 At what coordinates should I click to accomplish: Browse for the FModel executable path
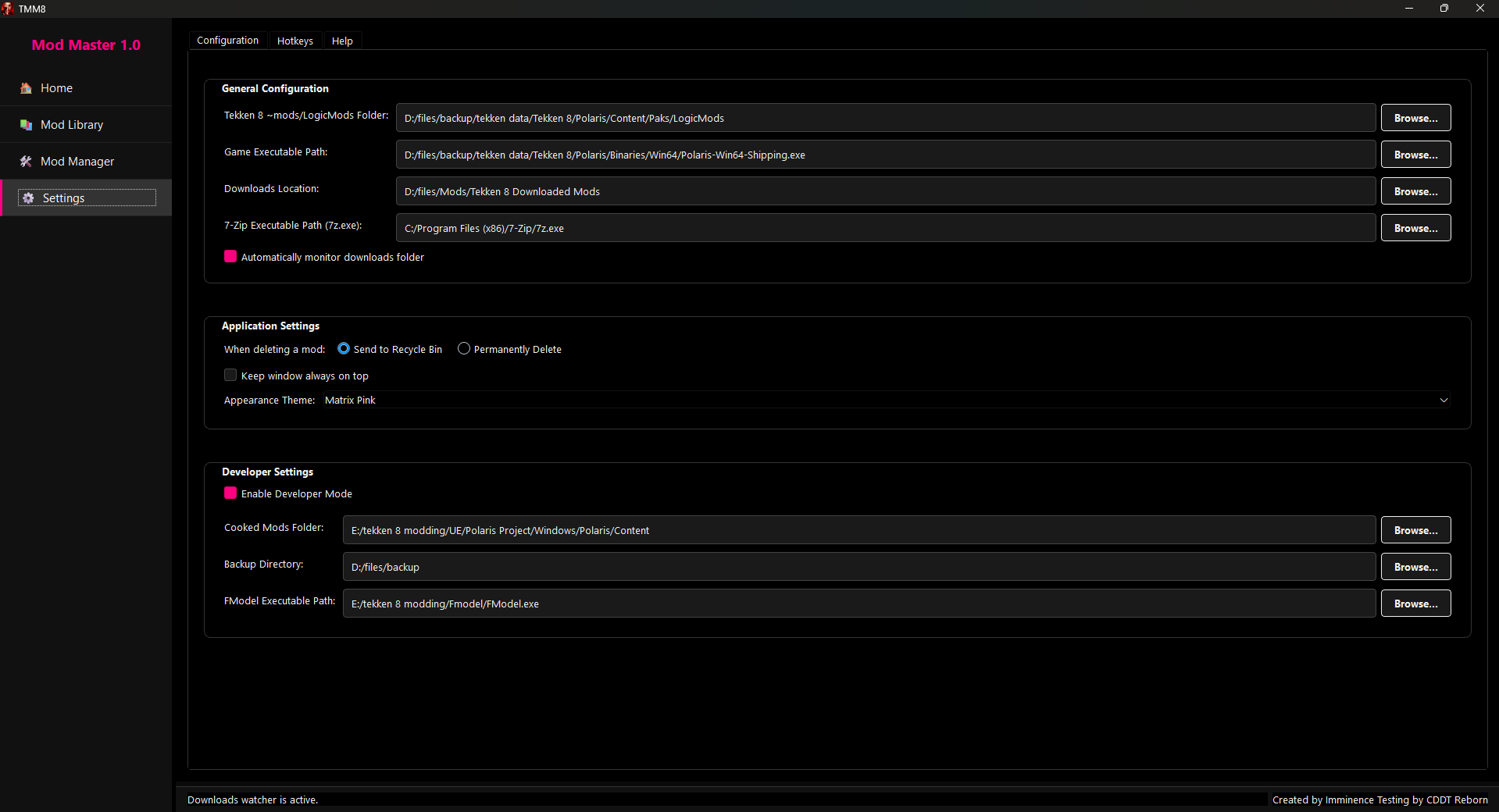click(x=1415, y=603)
